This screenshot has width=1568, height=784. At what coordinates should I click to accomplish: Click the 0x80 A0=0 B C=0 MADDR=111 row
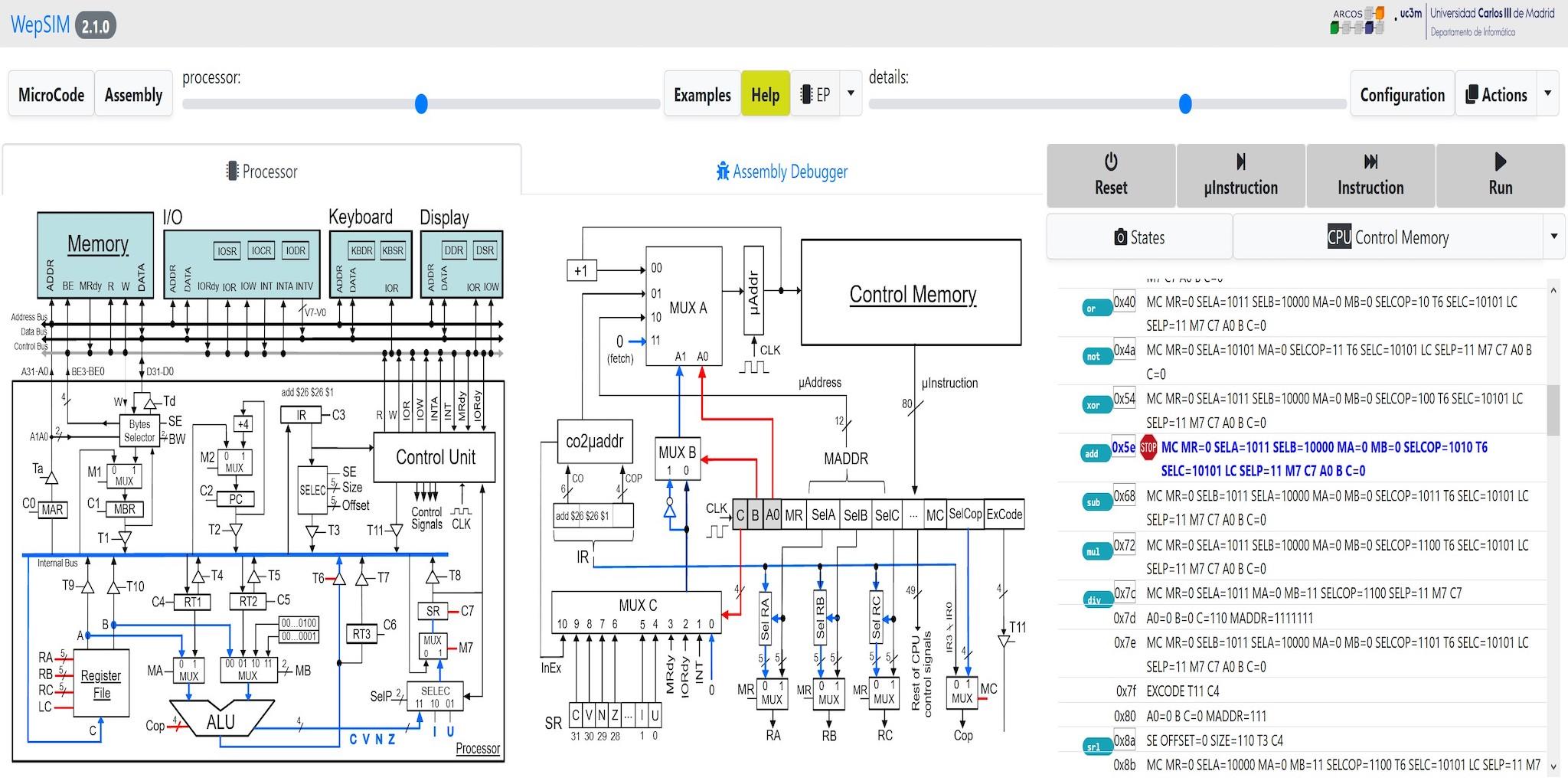1302,716
